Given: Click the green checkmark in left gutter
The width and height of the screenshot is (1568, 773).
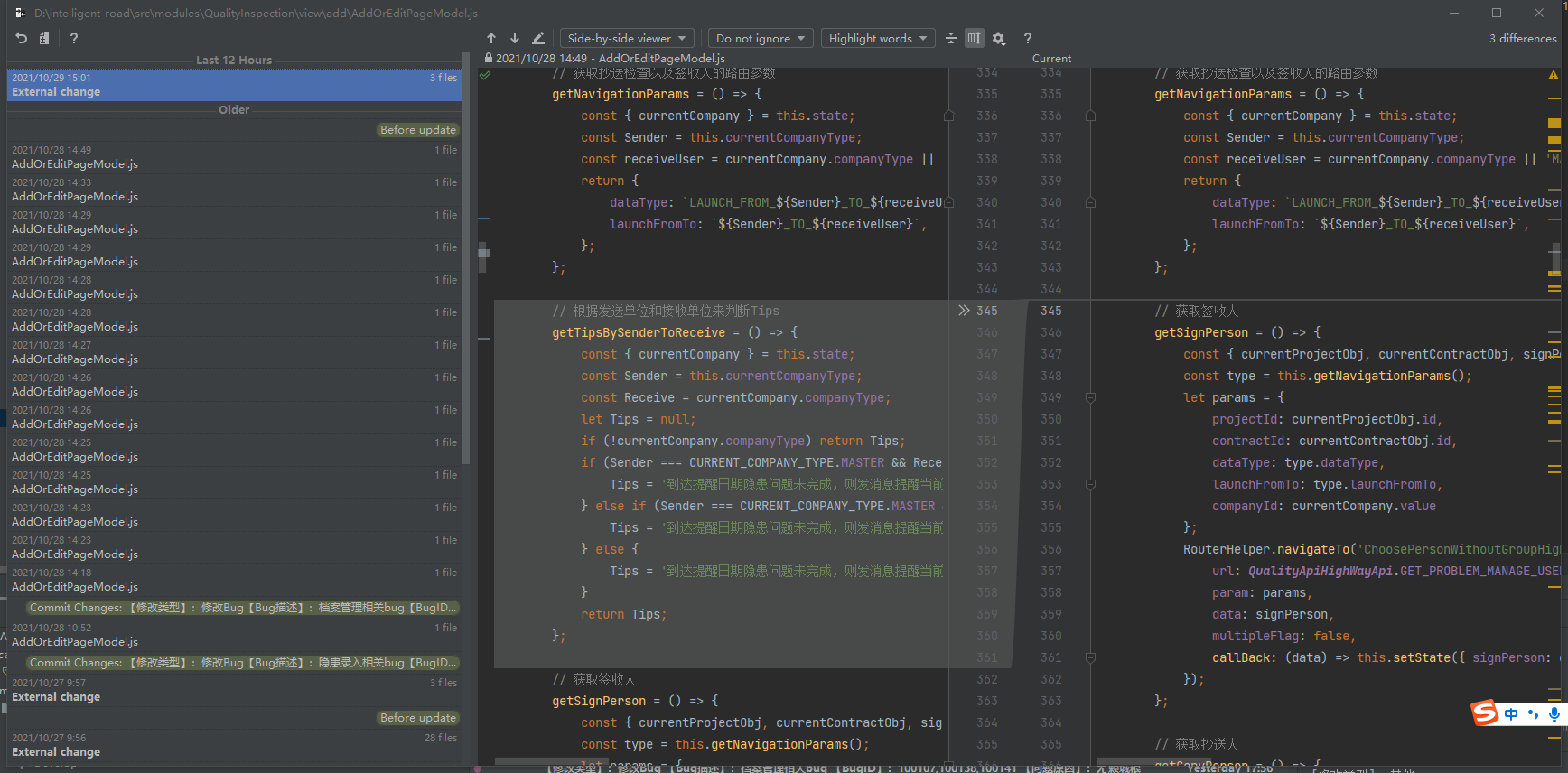Looking at the screenshot, I should pyautogui.click(x=485, y=75).
